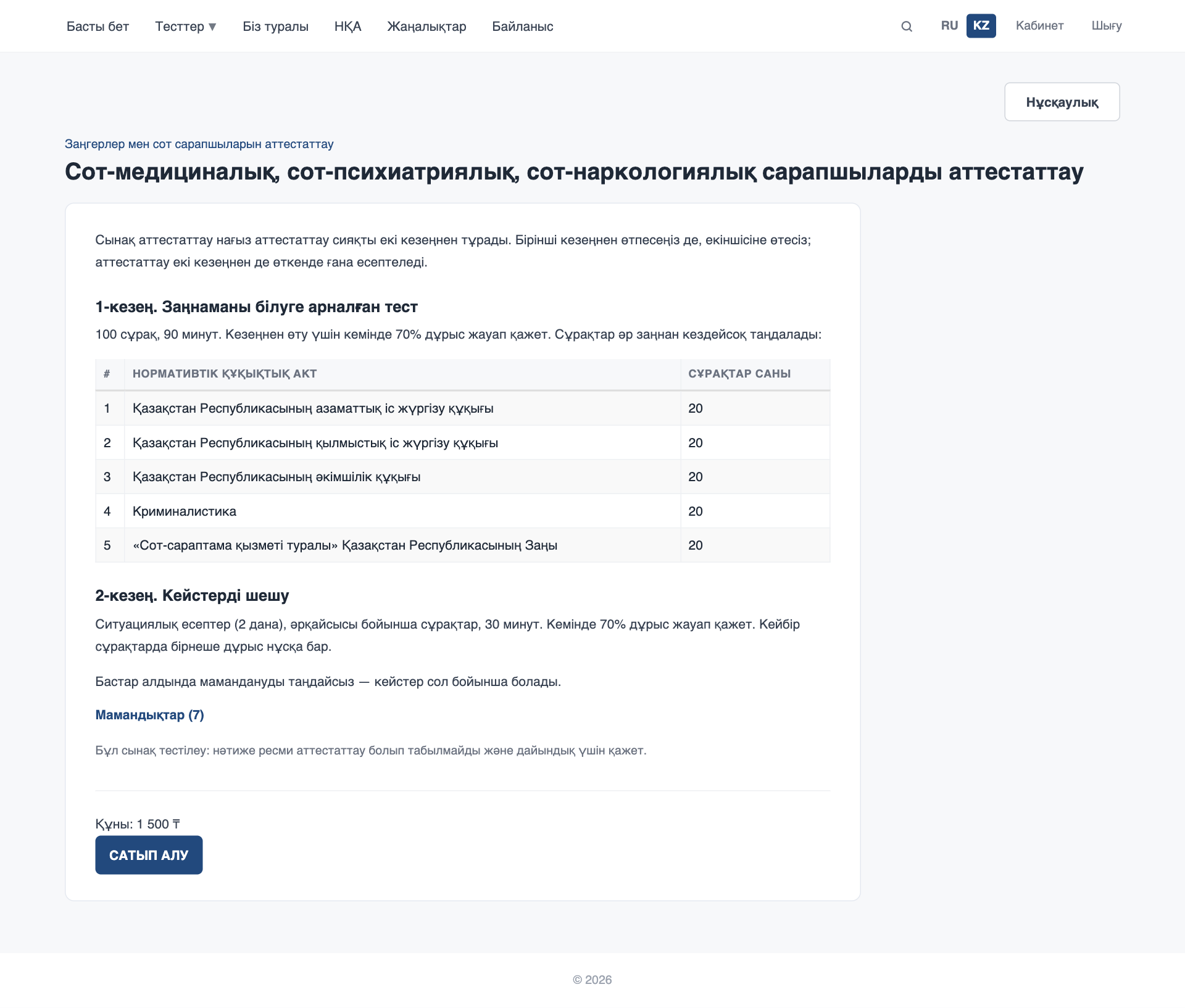Select row «Сот-сараптама қызметі туралы» Заңы

point(463,545)
